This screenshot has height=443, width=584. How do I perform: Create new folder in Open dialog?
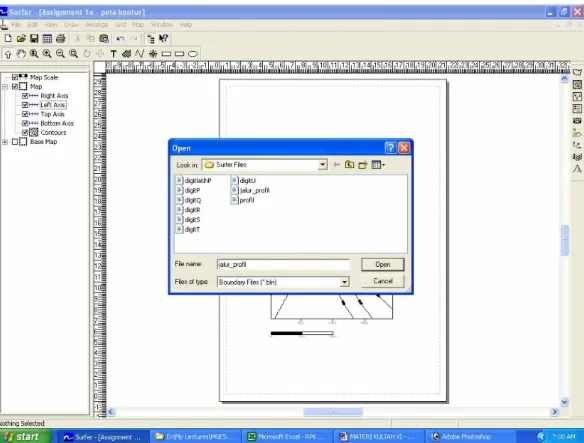coord(363,165)
